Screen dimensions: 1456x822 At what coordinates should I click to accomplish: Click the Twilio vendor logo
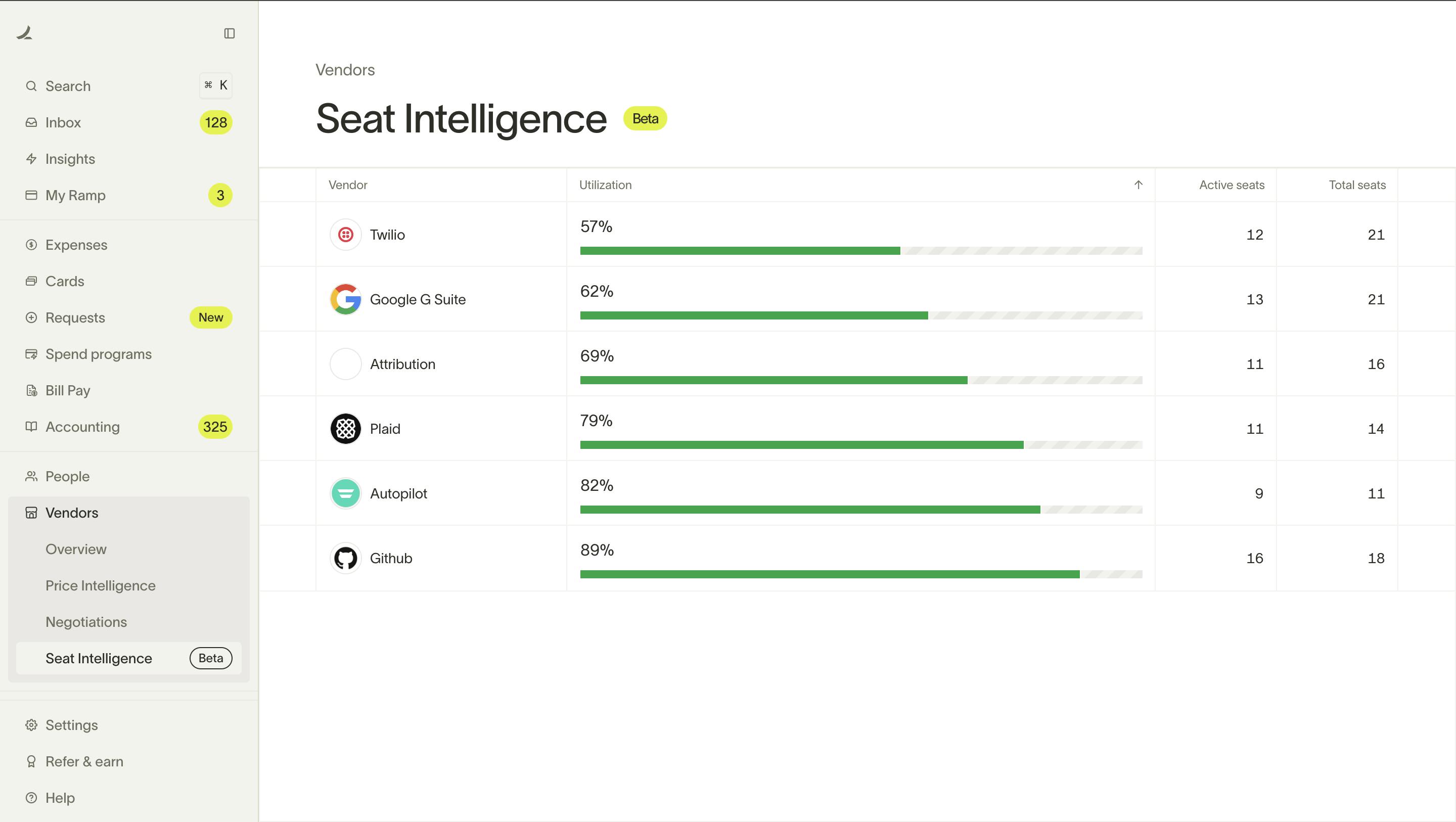click(345, 235)
